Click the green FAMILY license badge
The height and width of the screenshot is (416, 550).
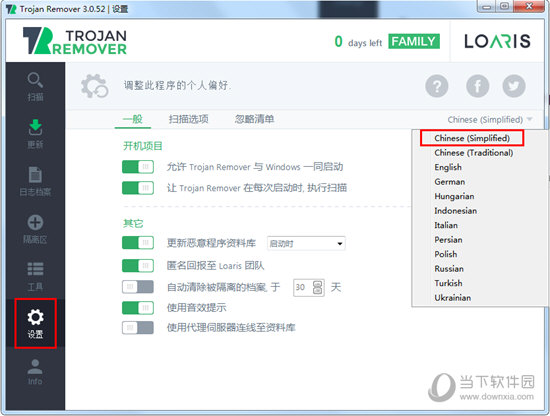414,41
